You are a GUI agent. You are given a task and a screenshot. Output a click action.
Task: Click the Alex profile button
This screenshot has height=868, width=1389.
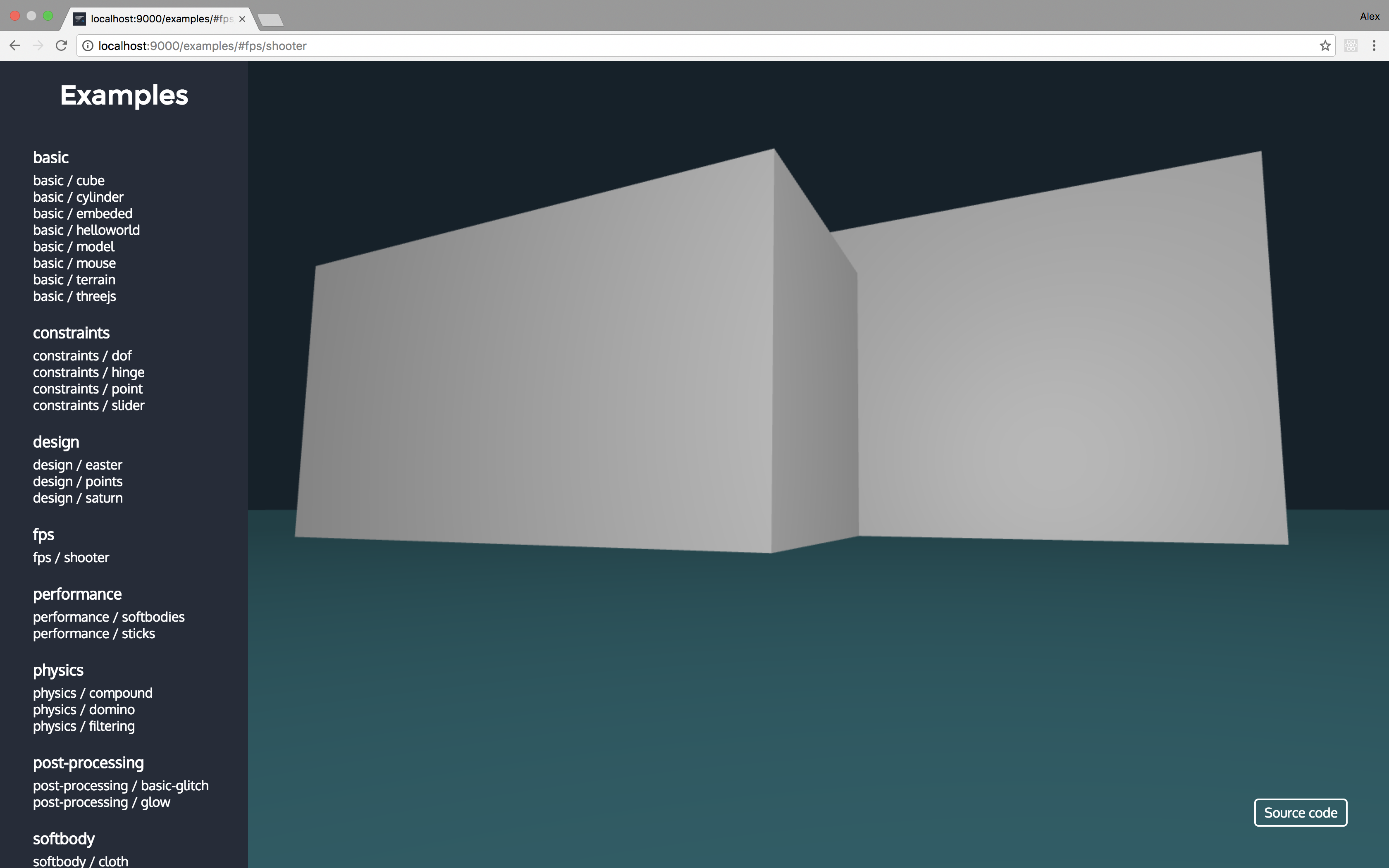click(1369, 16)
